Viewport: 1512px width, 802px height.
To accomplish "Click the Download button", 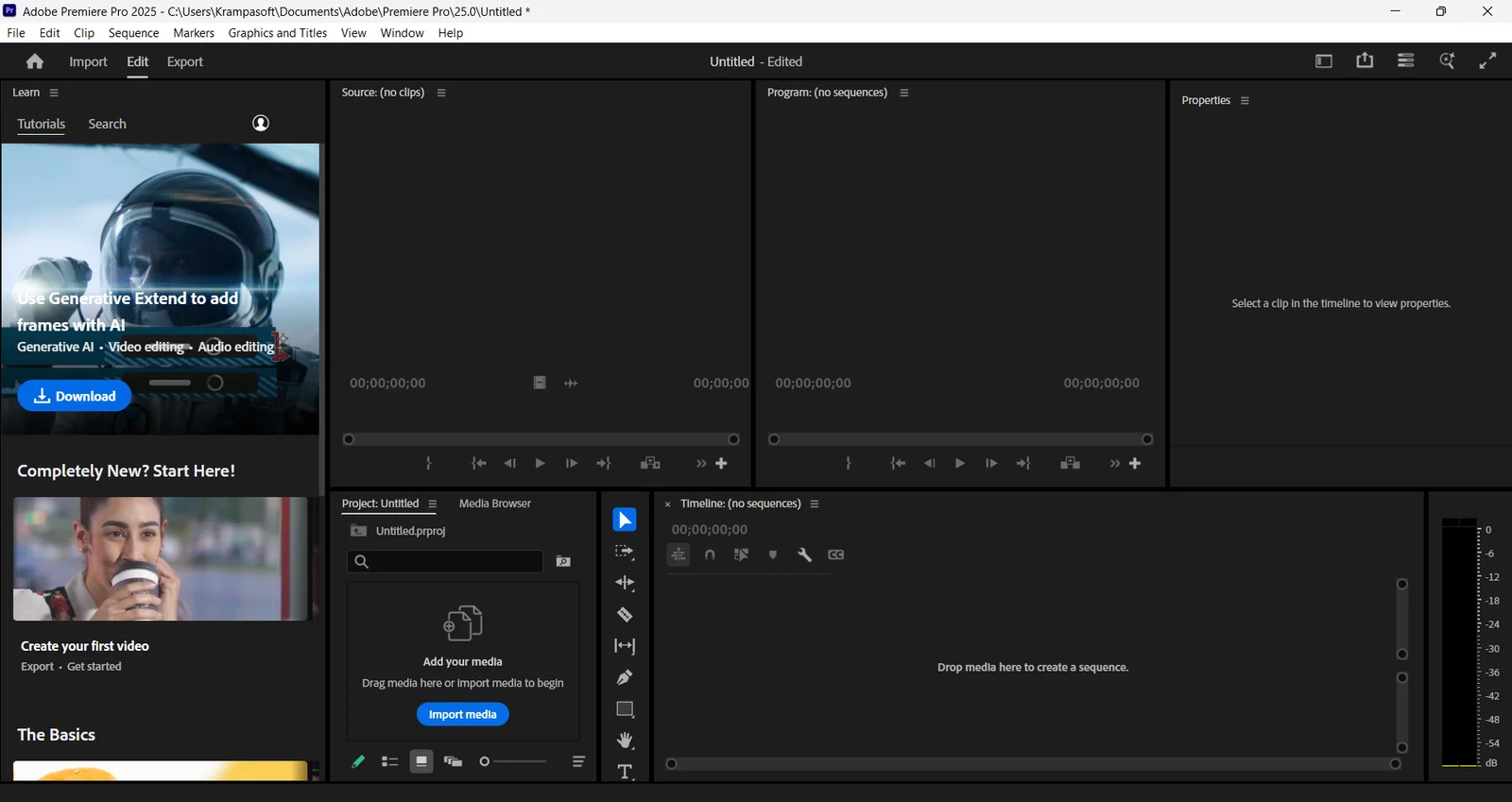I will pos(74,396).
